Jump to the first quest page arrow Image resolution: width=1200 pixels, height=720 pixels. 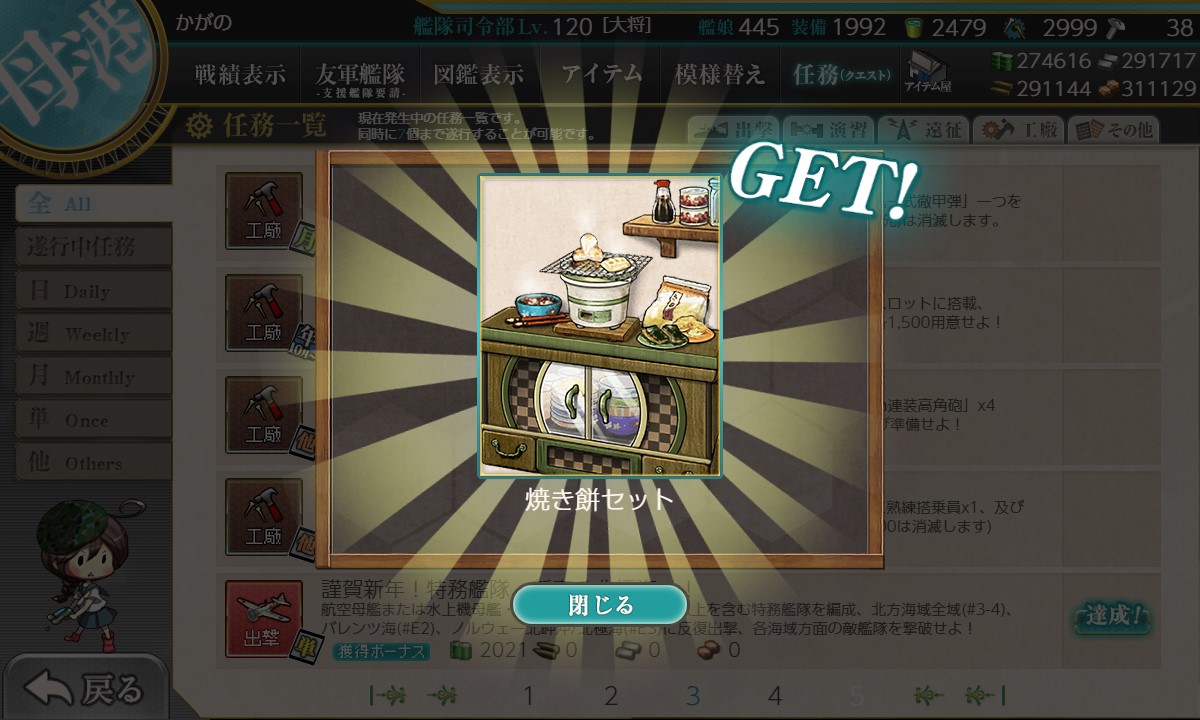click(x=387, y=695)
